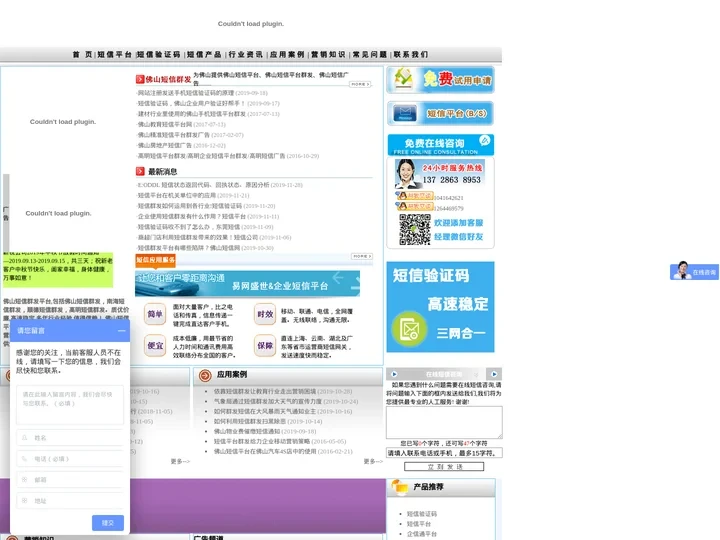Image resolution: width=720 pixels, height=540 pixels.
Task: Click 更多--> link under 应用案例 list
Action: pos(373,461)
